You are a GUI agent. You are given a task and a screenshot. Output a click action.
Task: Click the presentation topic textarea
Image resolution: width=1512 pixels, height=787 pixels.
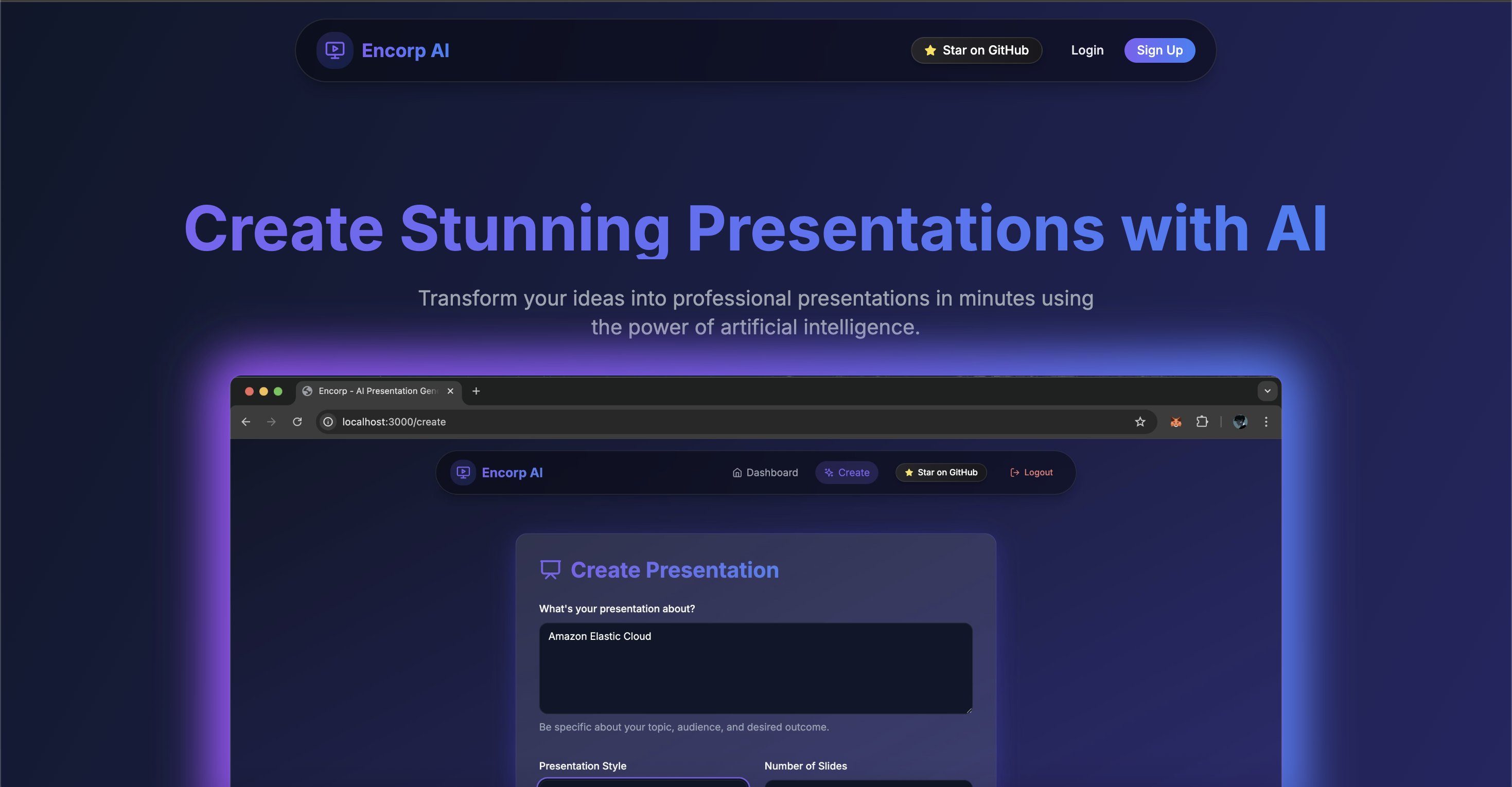pyautogui.click(x=755, y=669)
